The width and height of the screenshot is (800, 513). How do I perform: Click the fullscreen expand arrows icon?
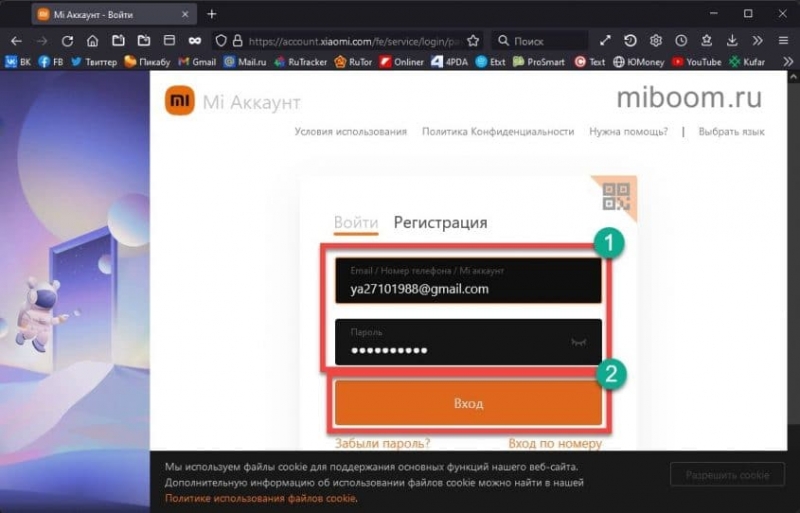point(605,41)
